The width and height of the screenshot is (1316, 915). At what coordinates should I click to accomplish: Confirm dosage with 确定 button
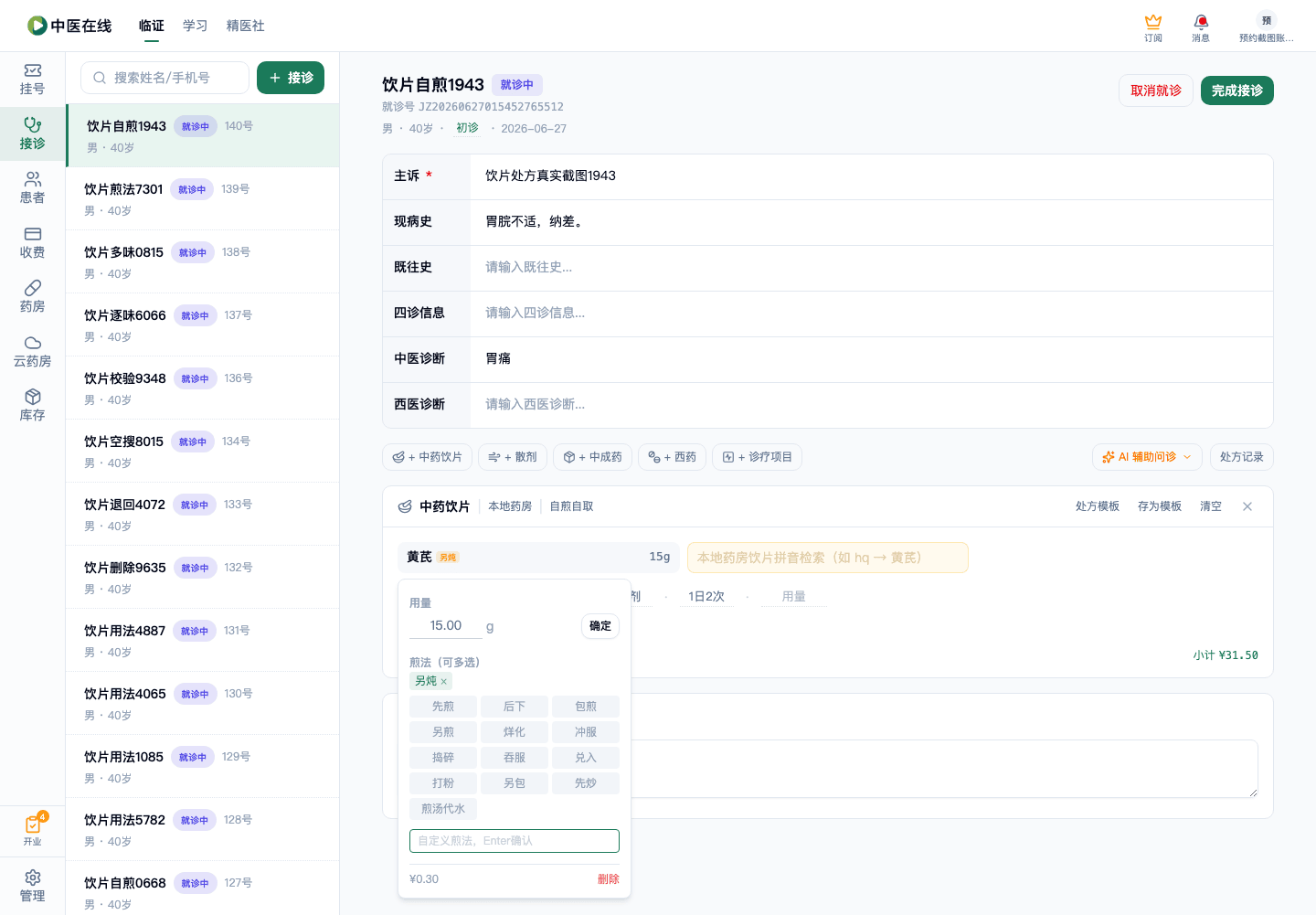[x=600, y=626]
